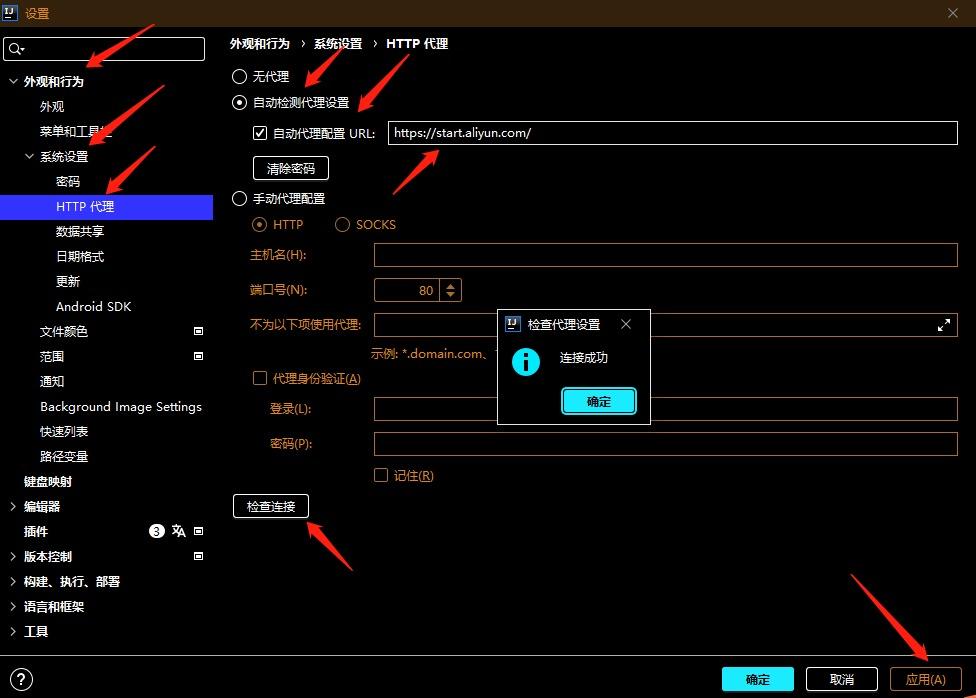Click the magnifier icon in the settings search box

tap(14, 48)
